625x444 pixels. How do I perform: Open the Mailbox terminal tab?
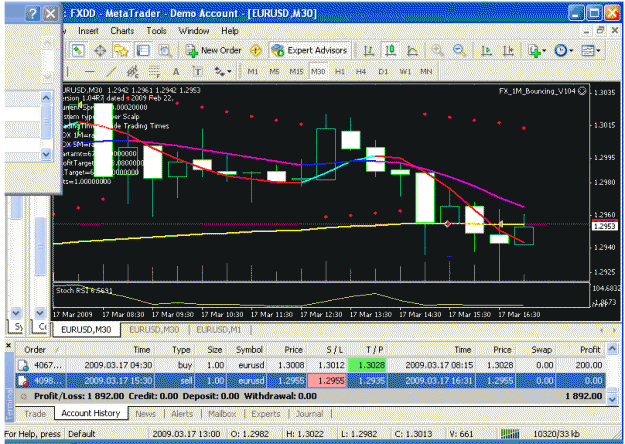222,414
